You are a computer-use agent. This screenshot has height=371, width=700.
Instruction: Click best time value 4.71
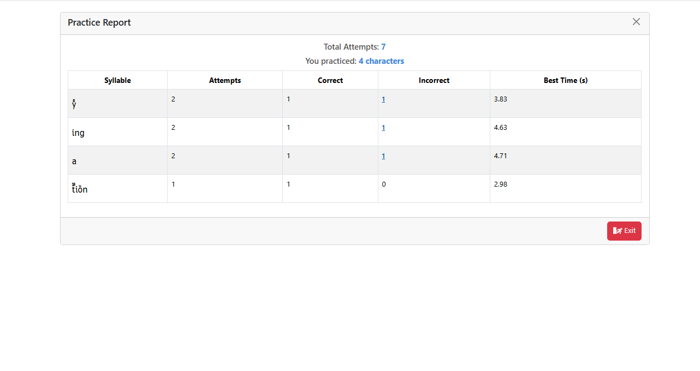click(x=500, y=156)
